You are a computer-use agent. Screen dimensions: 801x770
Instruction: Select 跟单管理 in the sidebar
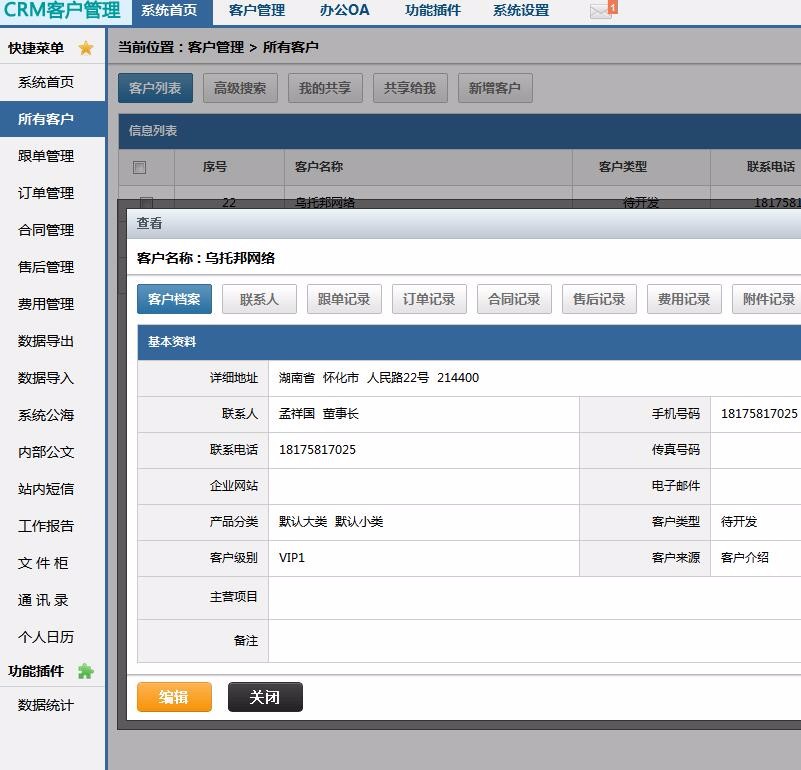coord(44,156)
